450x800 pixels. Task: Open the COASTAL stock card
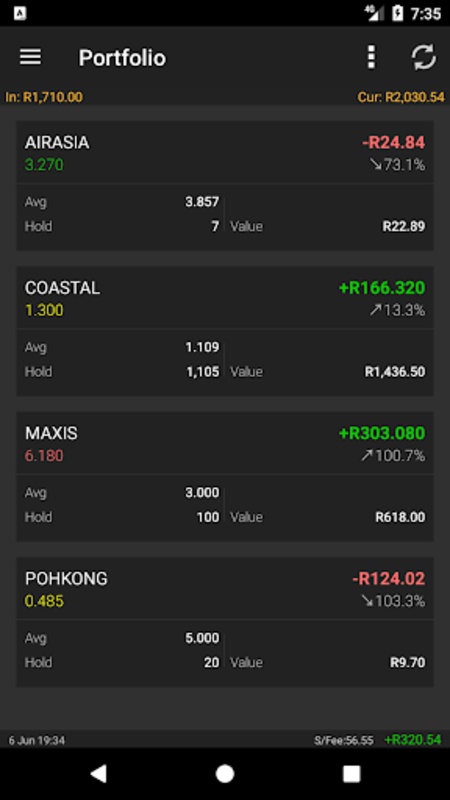click(225, 331)
